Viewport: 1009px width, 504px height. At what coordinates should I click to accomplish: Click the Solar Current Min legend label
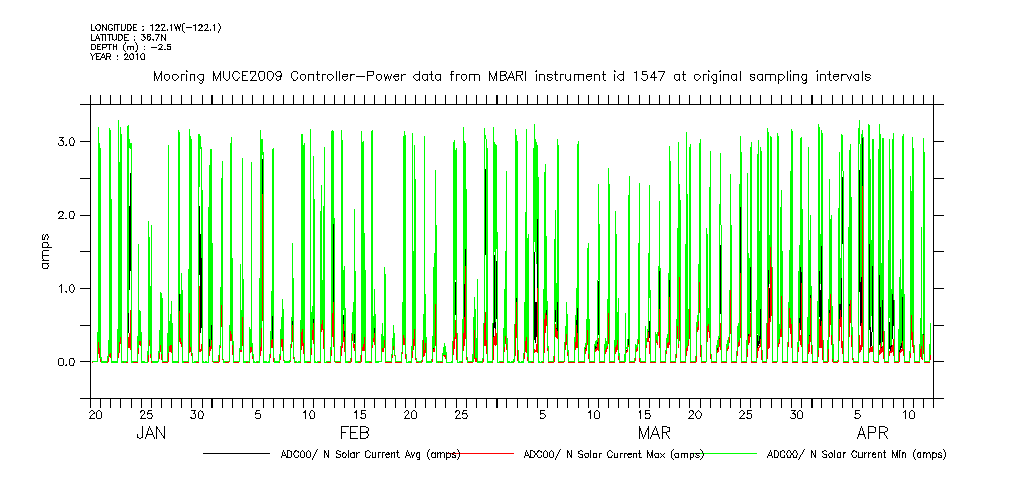pyautogui.click(x=856, y=454)
